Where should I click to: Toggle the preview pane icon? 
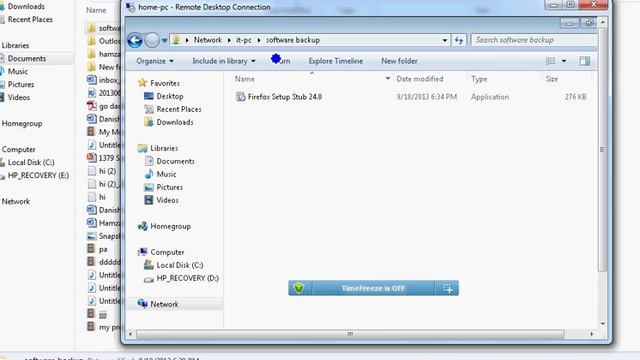click(584, 61)
